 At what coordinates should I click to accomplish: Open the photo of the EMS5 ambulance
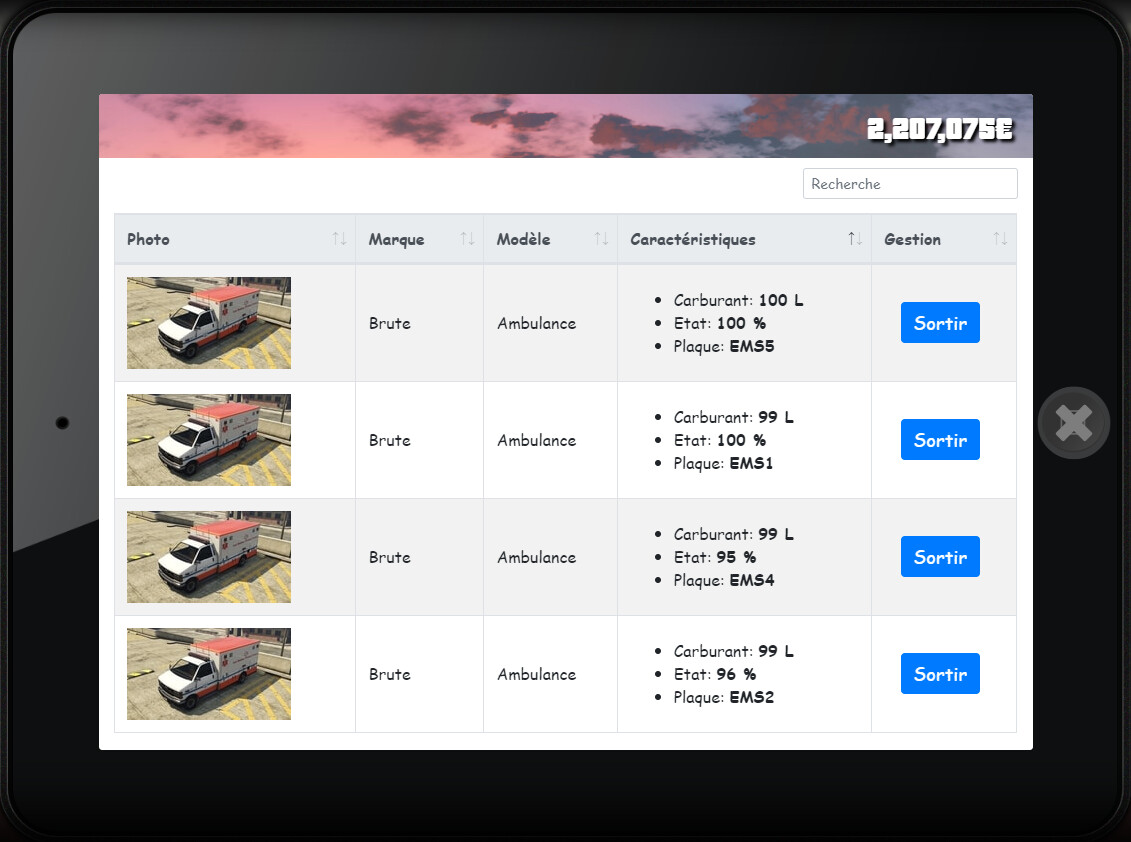point(209,323)
